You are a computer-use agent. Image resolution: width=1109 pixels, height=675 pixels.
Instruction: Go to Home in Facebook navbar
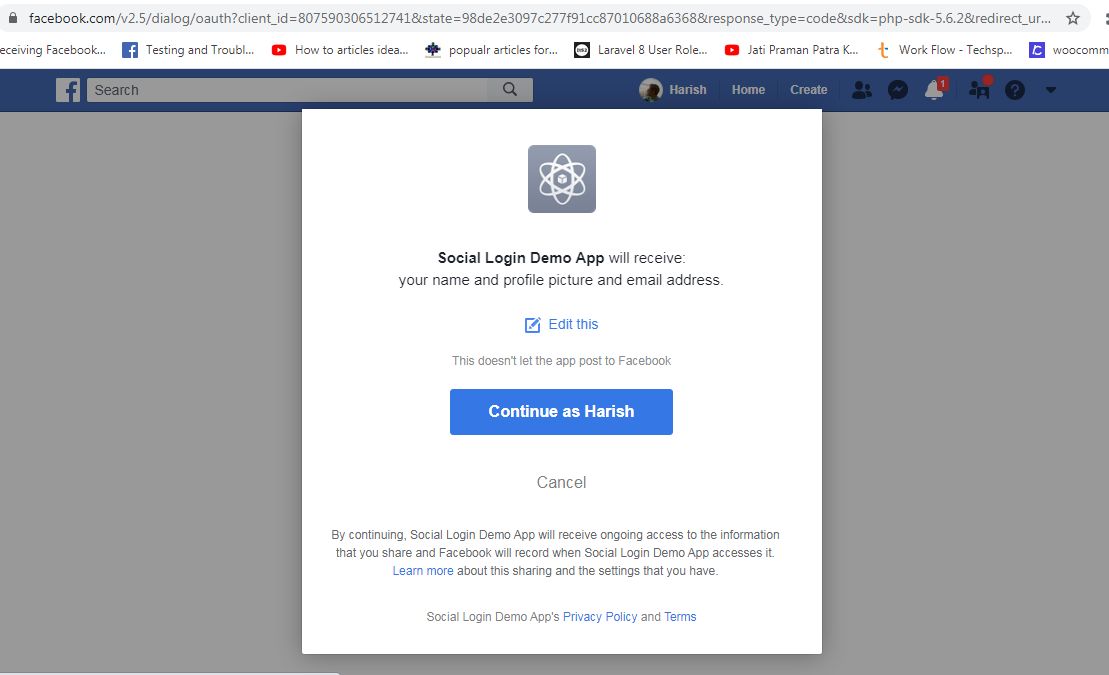click(x=748, y=90)
